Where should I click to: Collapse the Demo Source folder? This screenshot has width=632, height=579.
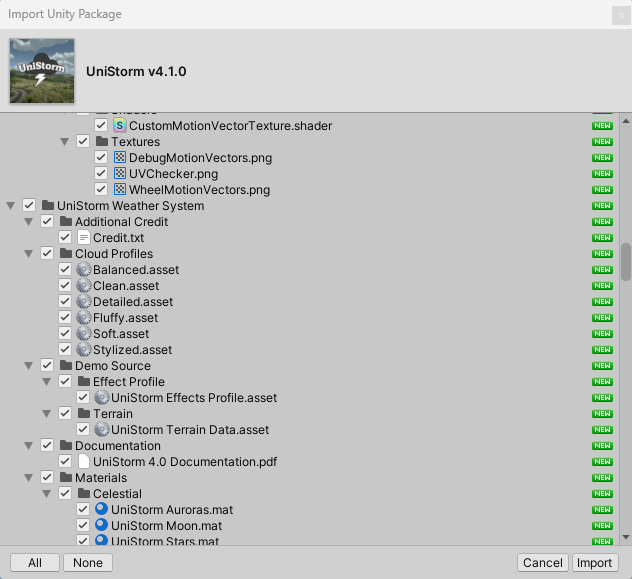tap(29, 366)
